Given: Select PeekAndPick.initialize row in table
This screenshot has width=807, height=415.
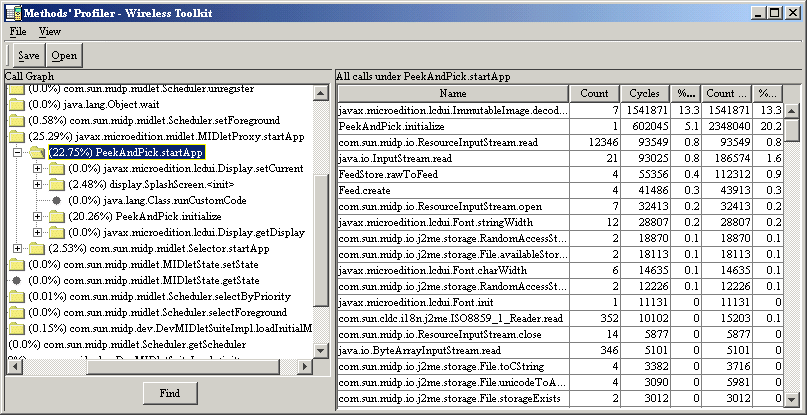Looking at the screenshot, I should coord(560,126).
